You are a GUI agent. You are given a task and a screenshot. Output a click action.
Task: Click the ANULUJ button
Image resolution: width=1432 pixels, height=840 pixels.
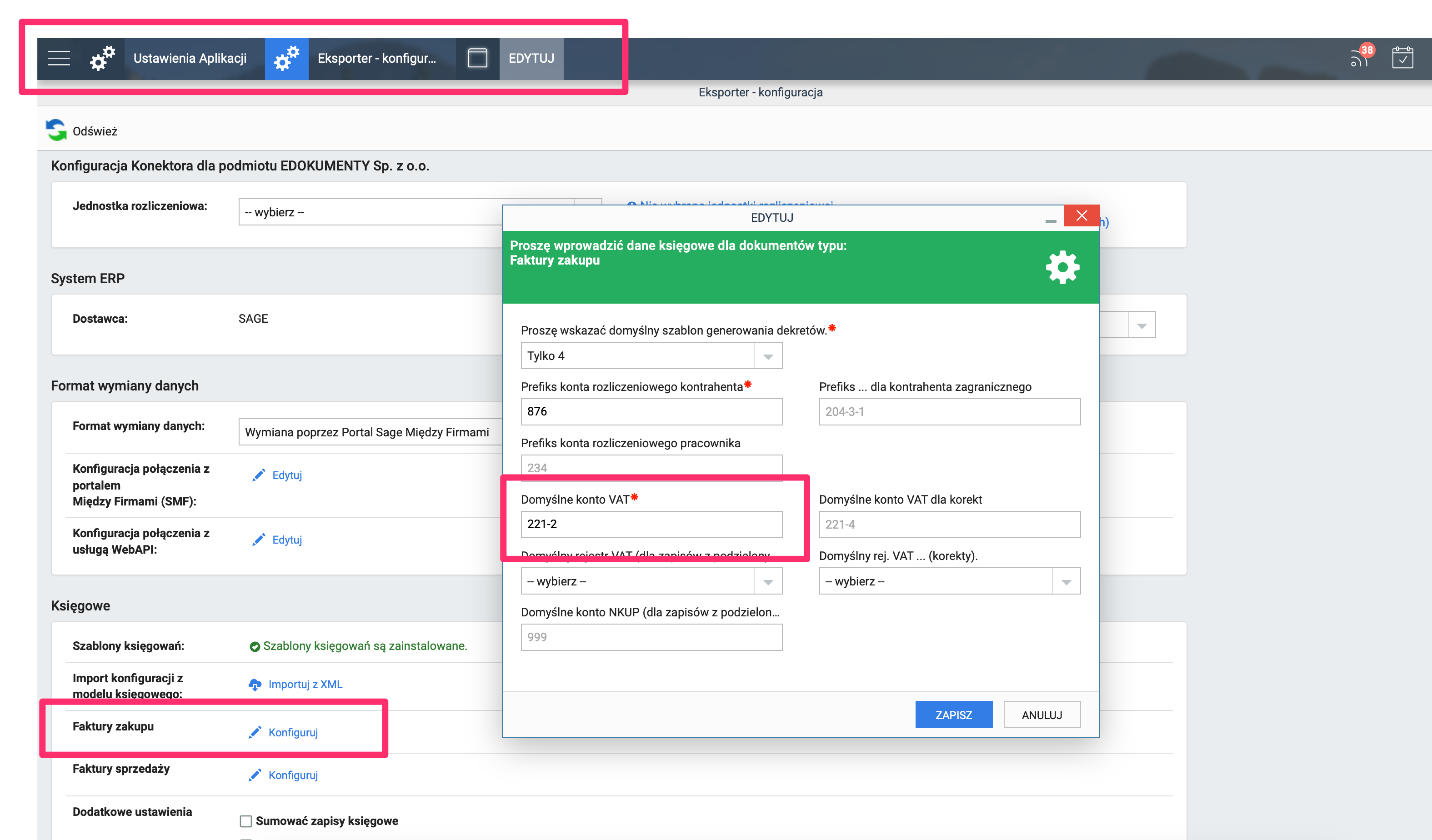1041,715
